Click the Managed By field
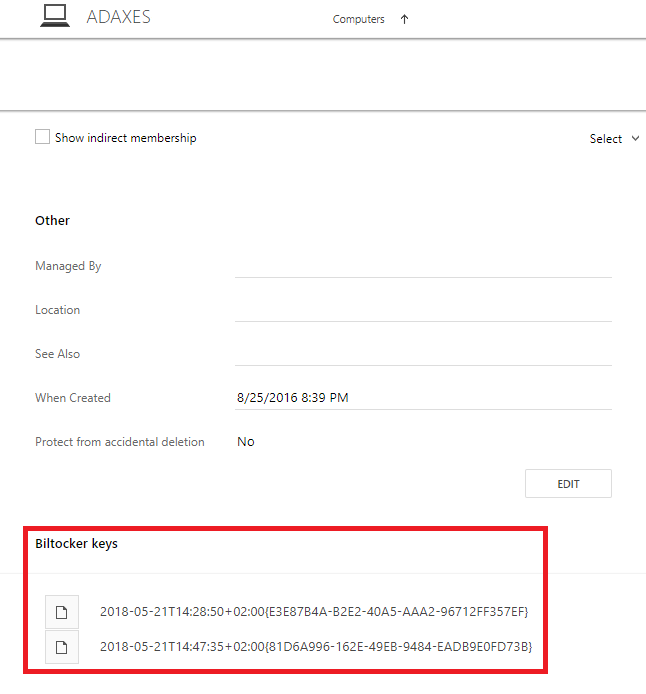The height and width of the screenshot is (694, 646). pos(423,266)
